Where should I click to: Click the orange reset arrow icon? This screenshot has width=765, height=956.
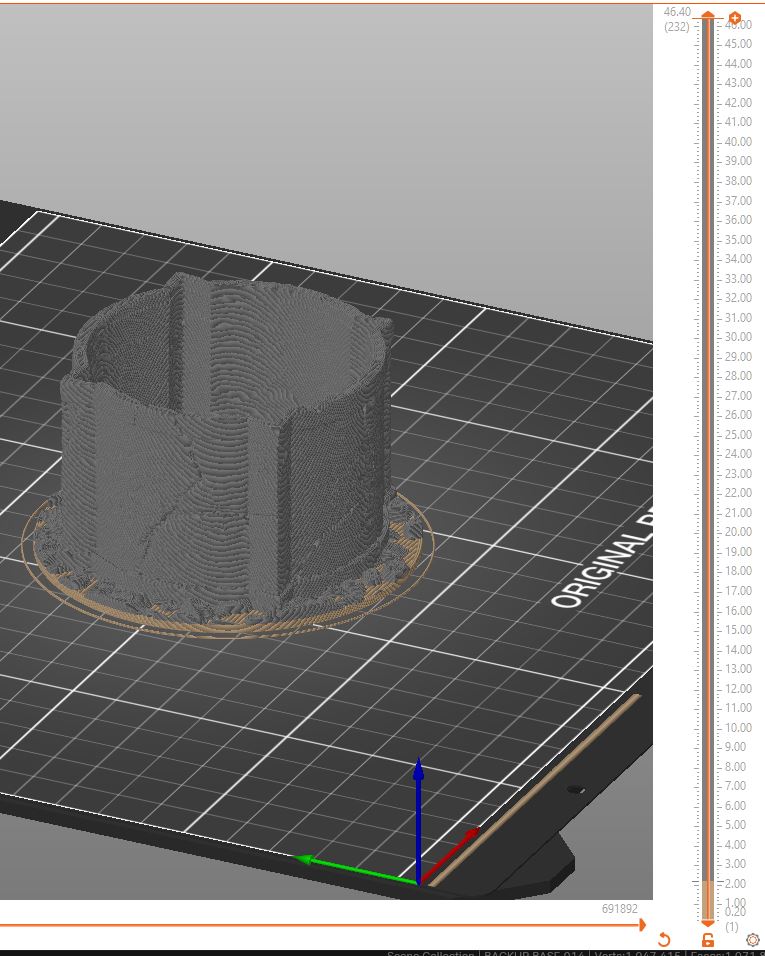click(x=664, y=940)
